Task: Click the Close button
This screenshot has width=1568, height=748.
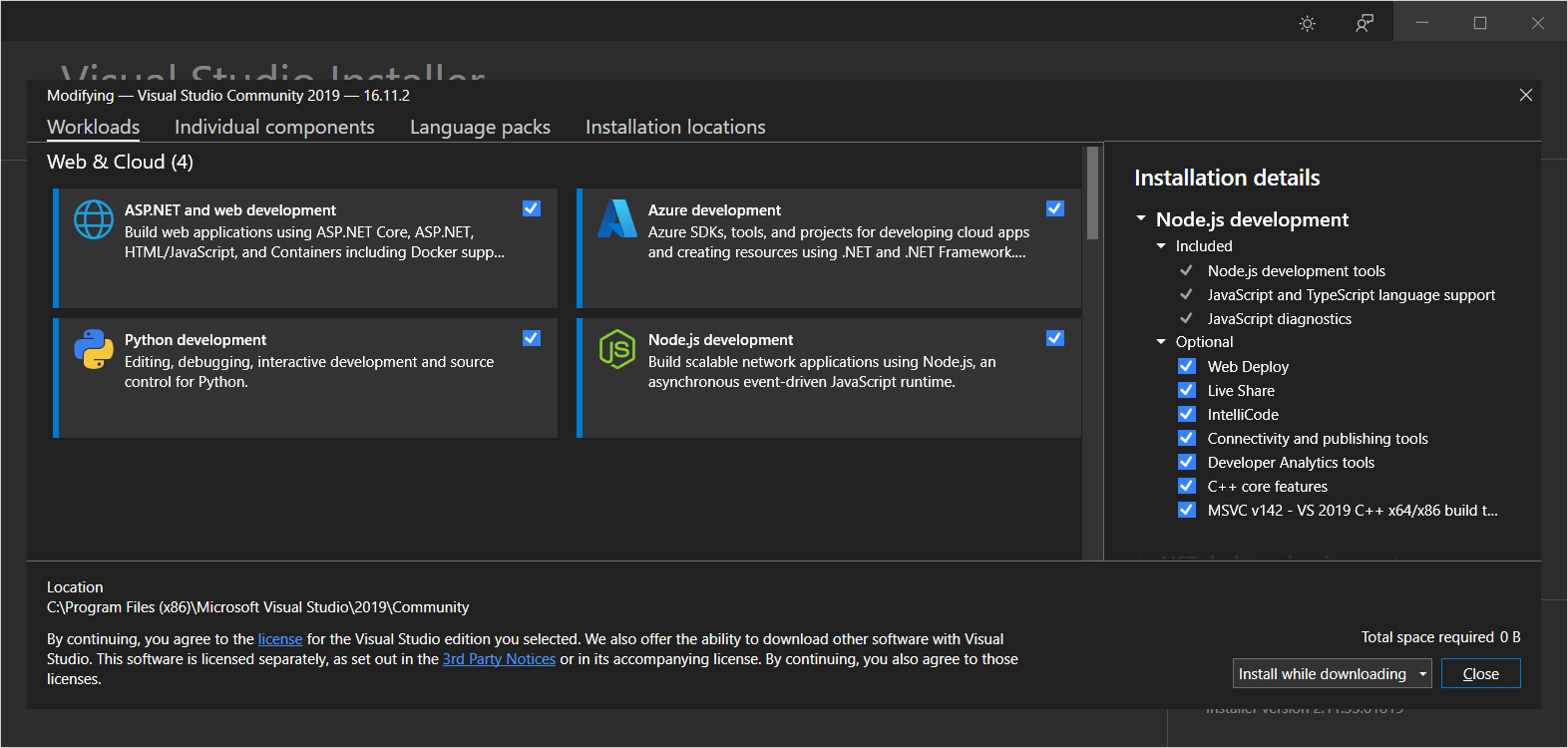Action: pyautogui.click(x=1481, y=673)
